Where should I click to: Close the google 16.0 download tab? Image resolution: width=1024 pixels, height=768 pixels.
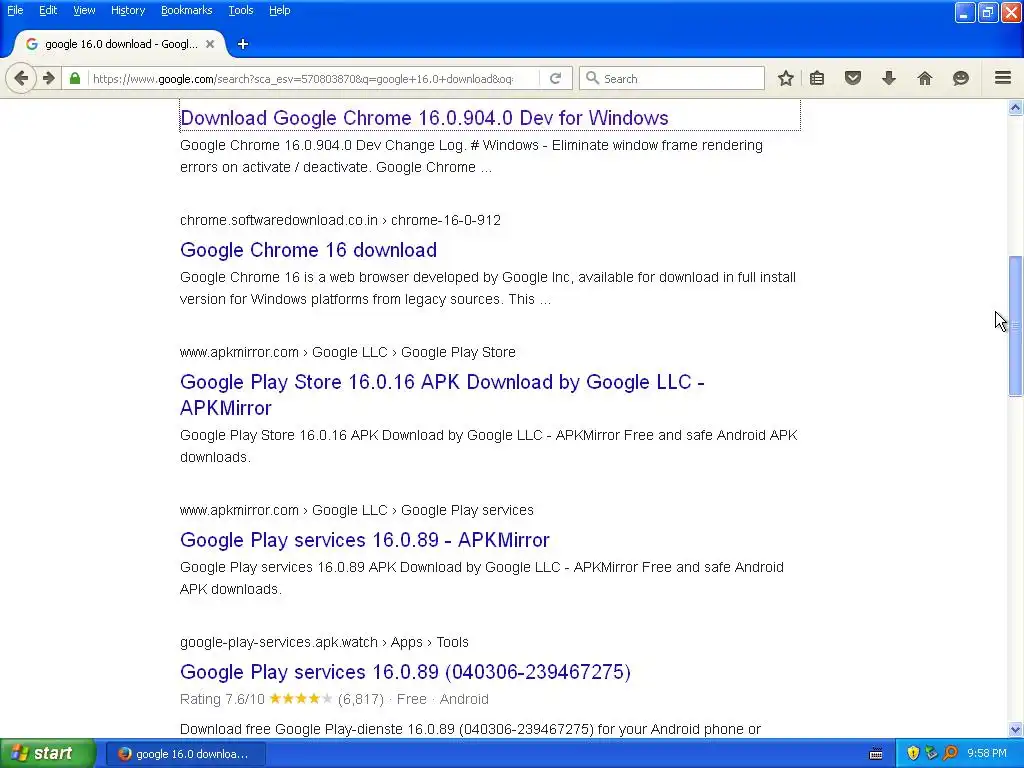[x=210, y=44]
